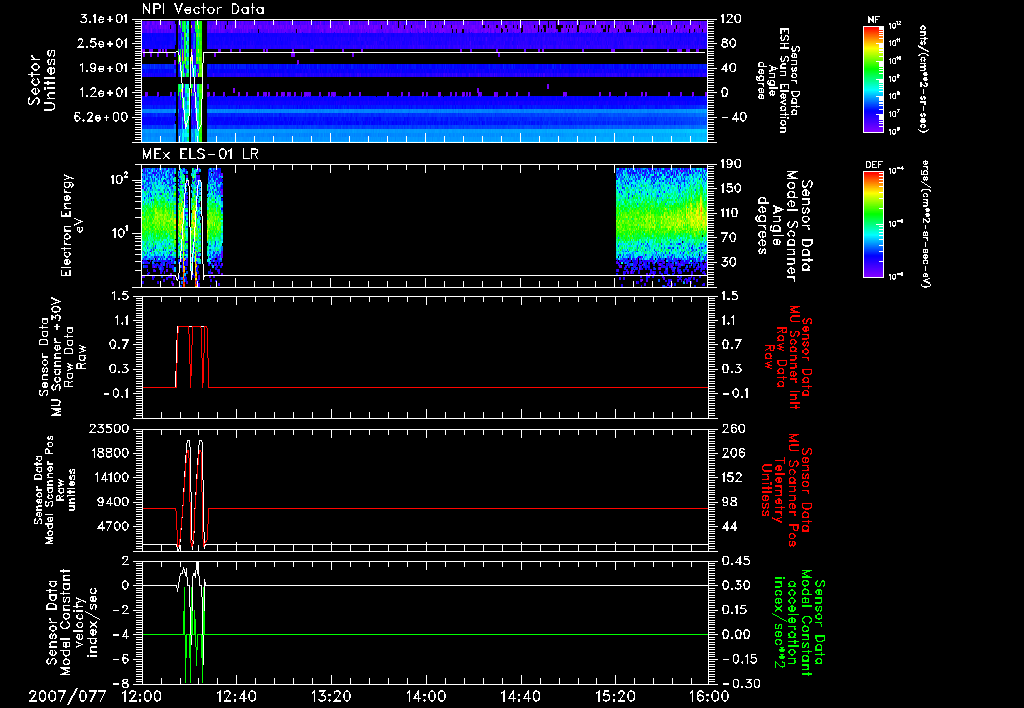Click the "152" telemetry tick label

tap(731, 477)
